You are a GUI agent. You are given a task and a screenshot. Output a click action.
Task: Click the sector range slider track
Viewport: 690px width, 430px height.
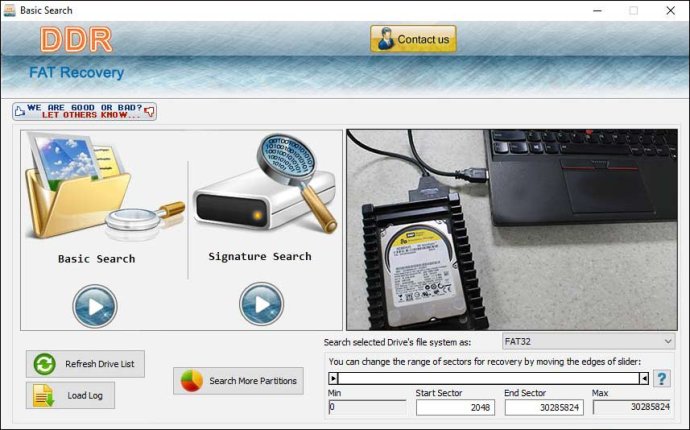[488, 378]
